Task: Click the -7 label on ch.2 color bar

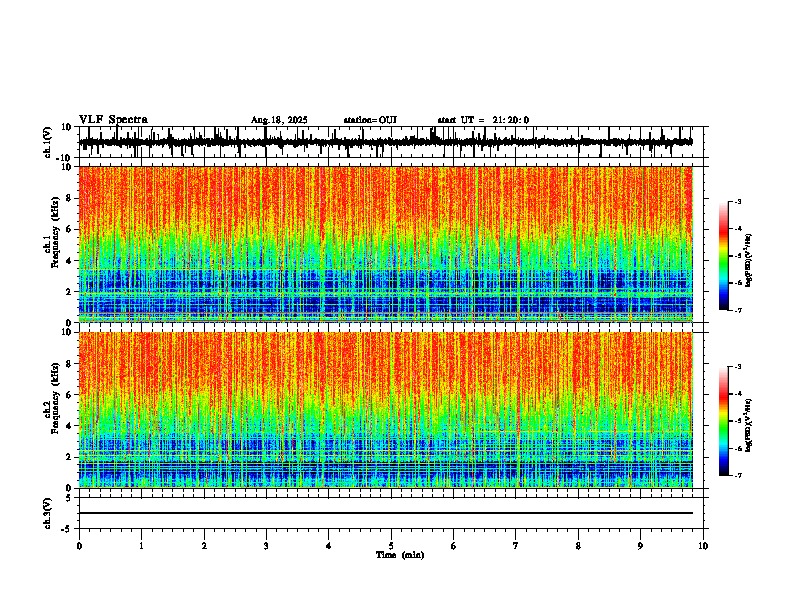Action: coord(738,475)
